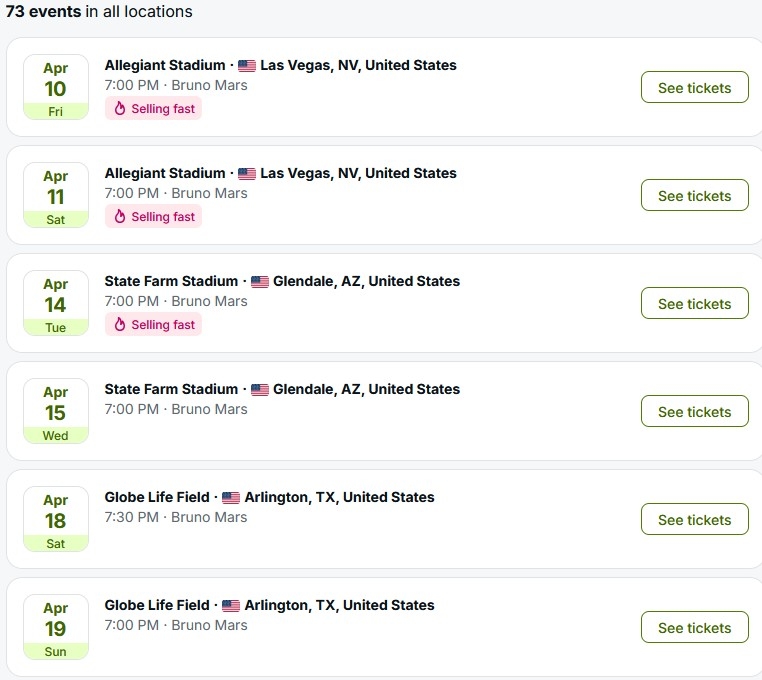This screenshot has height=680, width=762.
Task: Click the Apr 15 Wed date badge
Action: 56,412
